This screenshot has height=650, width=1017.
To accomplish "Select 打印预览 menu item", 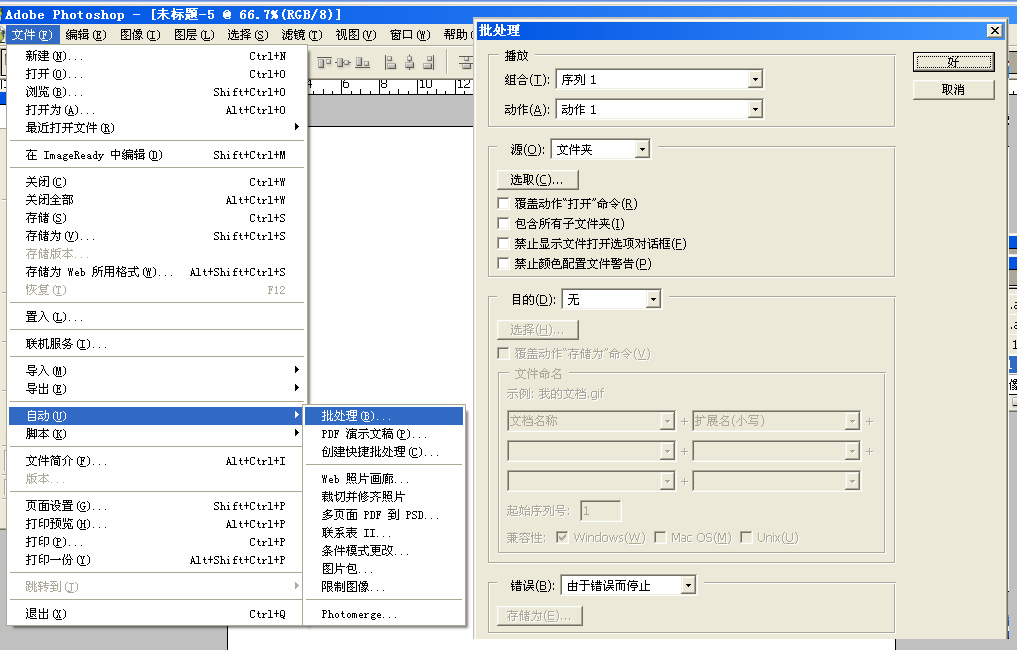I will coord(156,524).
